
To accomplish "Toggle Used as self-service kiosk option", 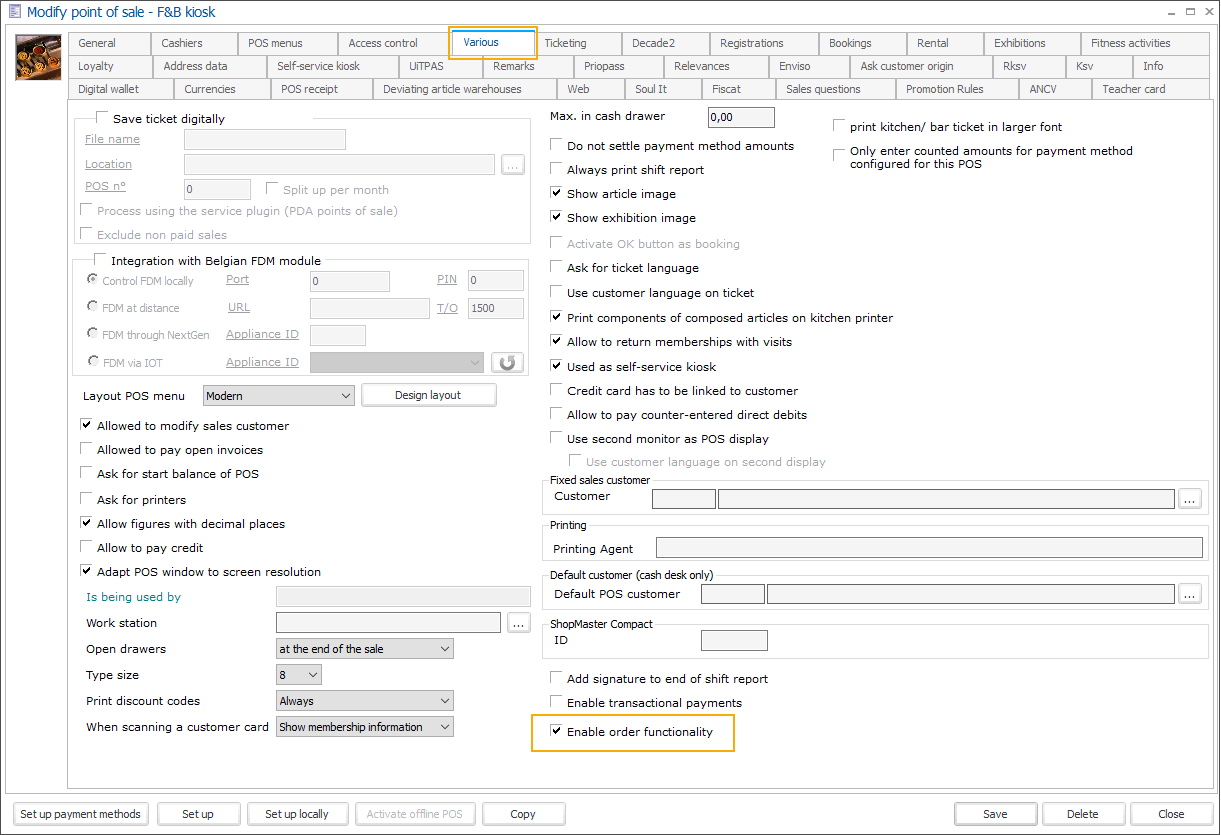I will 557,367.
